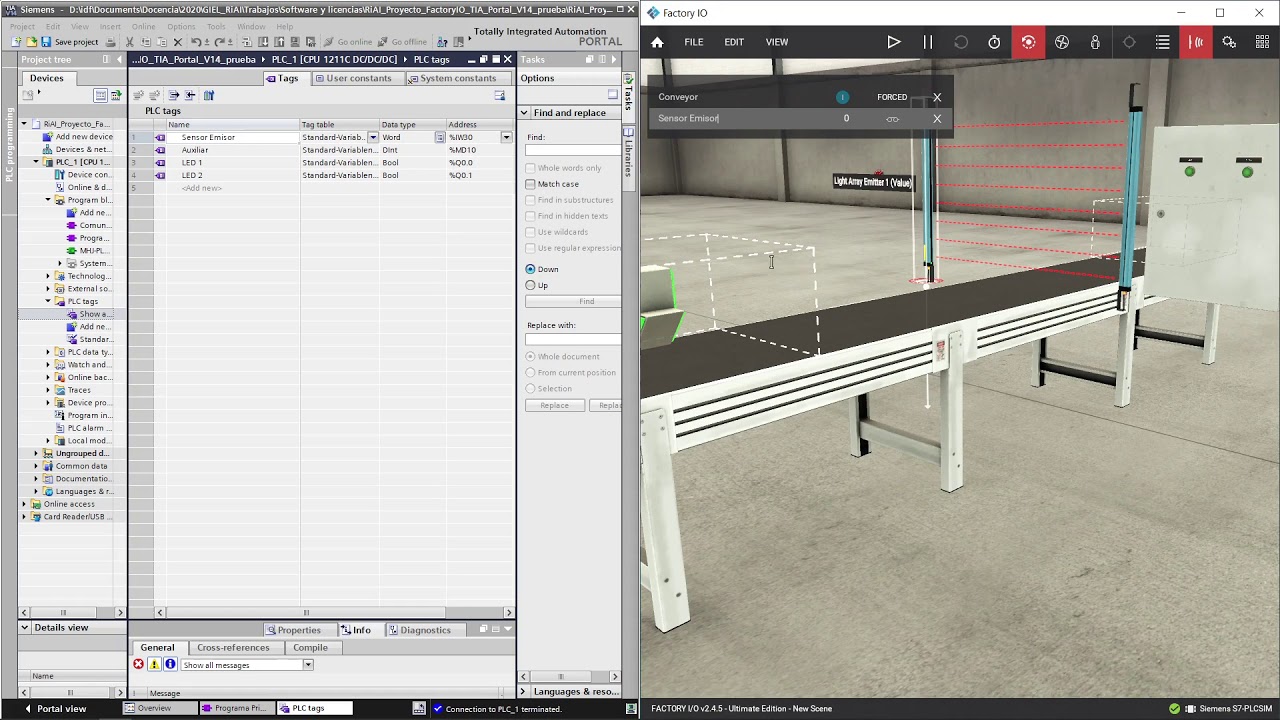Open the tag list lines icon in Factory IO
Image resolution: width=1280 pixels, height=720 pixels.
tap(1162, 42)
